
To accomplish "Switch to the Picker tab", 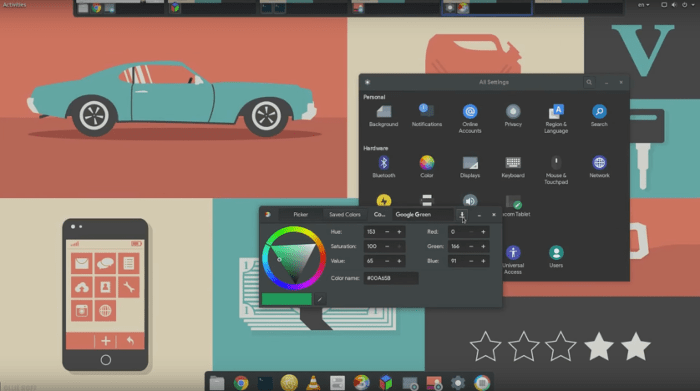I will (x=300, y=215).
